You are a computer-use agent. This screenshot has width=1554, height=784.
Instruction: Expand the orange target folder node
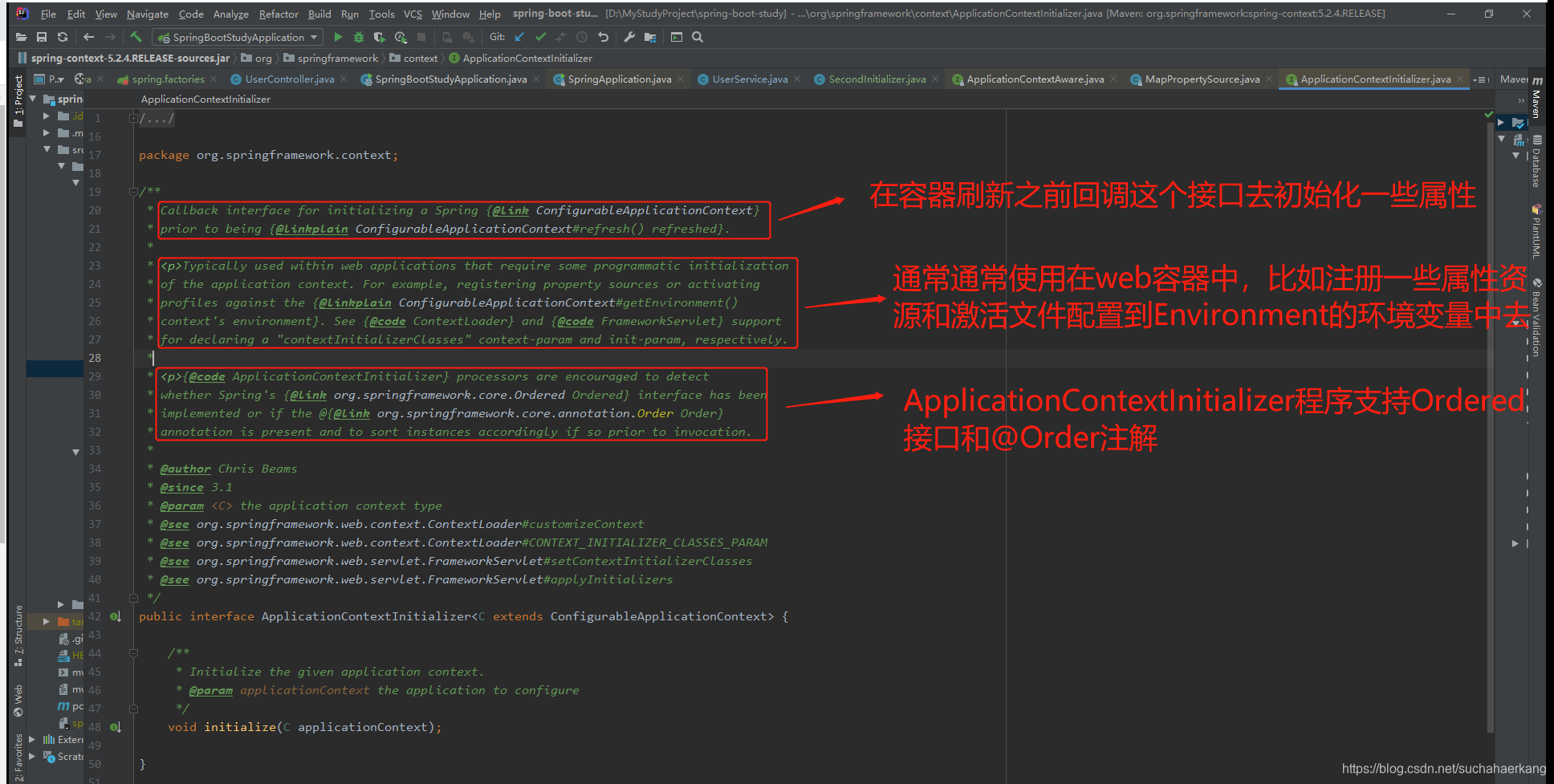coord(46,621)
